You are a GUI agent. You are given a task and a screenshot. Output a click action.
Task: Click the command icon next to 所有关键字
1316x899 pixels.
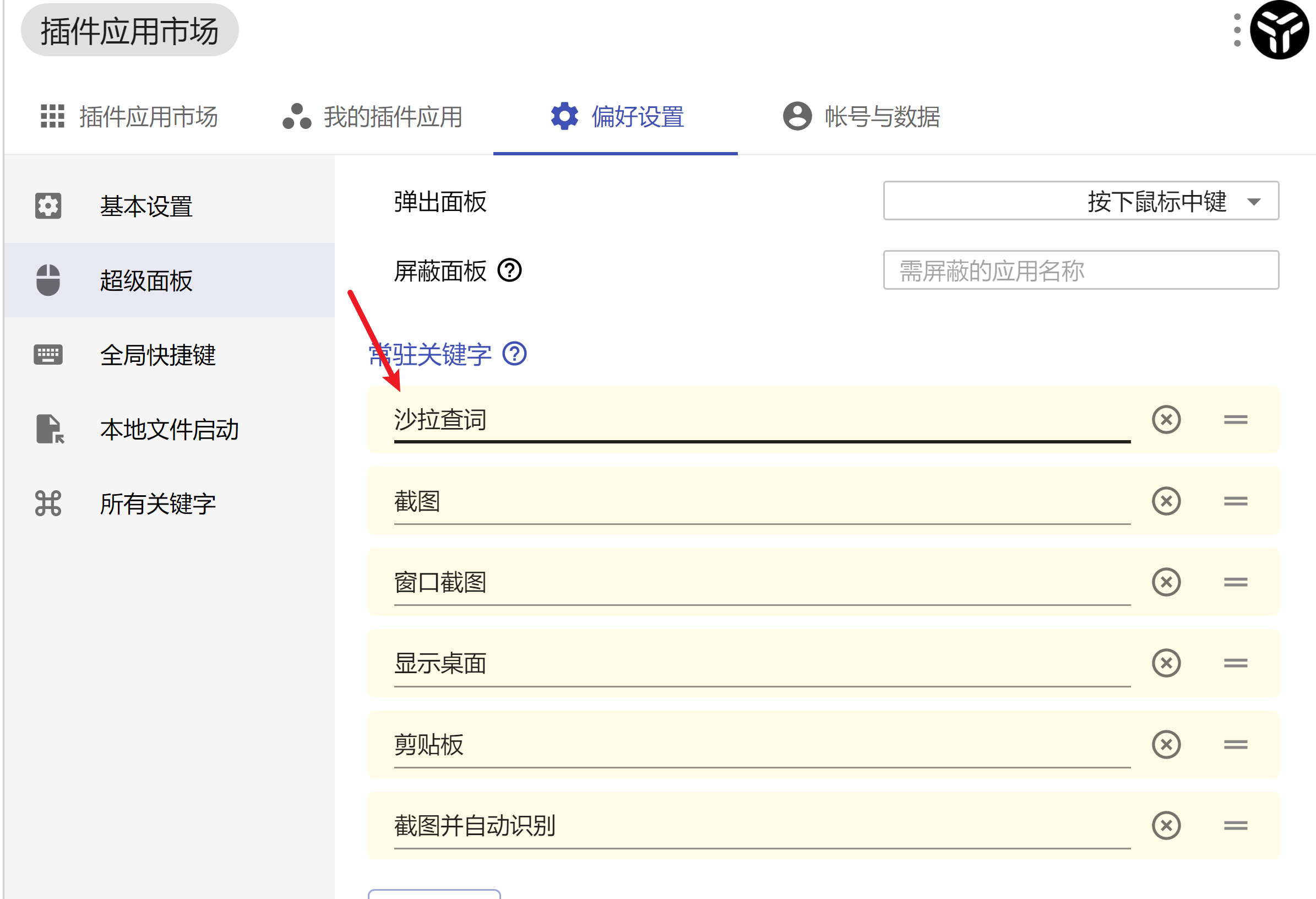click(x=48, y=503)
